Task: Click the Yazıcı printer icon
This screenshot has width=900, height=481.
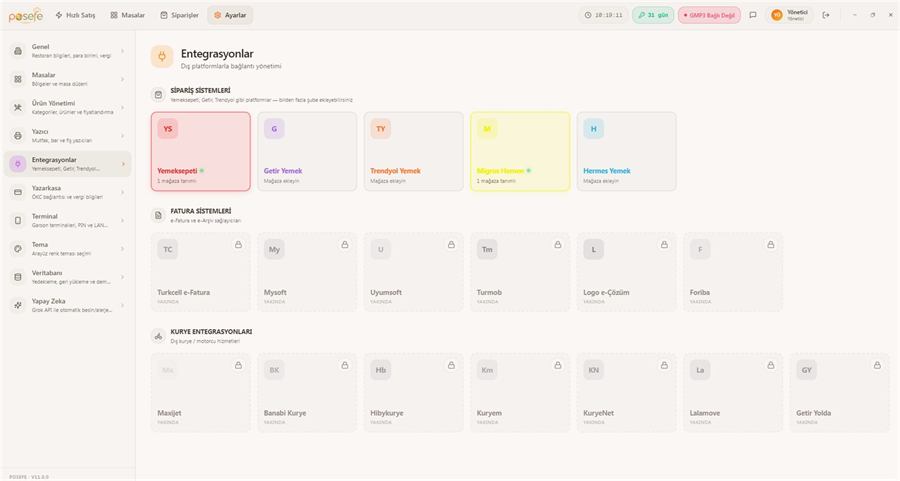Action: tap(18, 136)
